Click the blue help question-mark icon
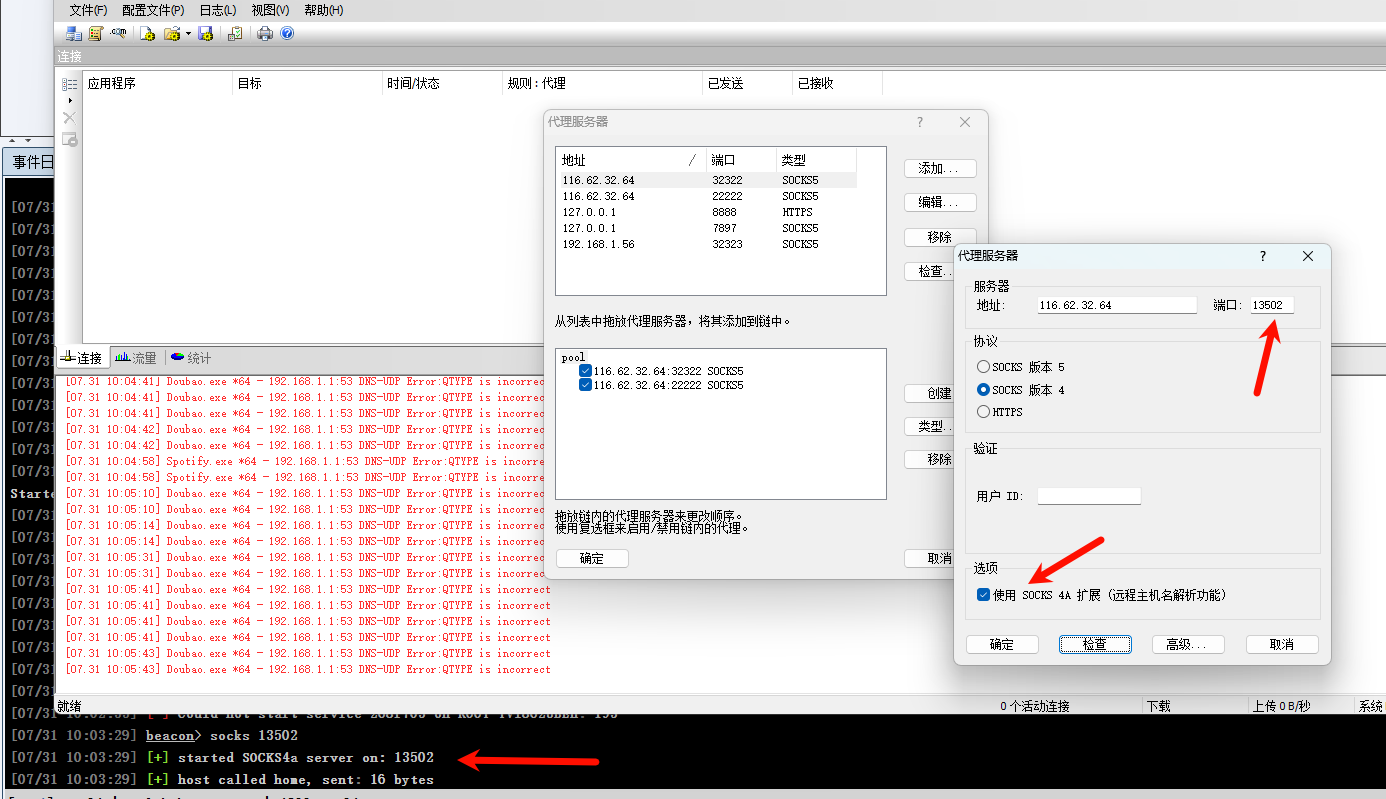 coord(288,33)
